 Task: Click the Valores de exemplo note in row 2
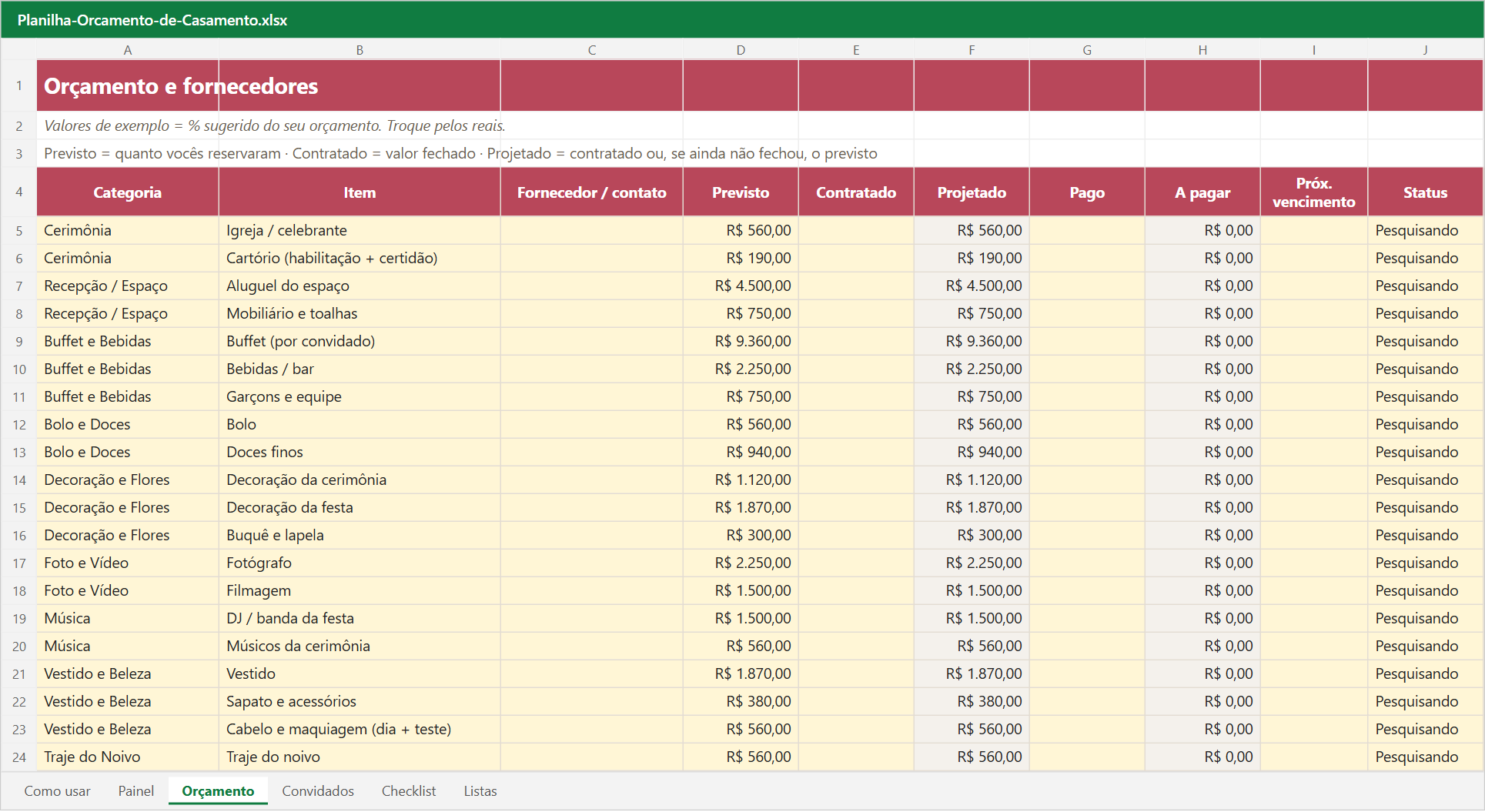click(275, 126)
